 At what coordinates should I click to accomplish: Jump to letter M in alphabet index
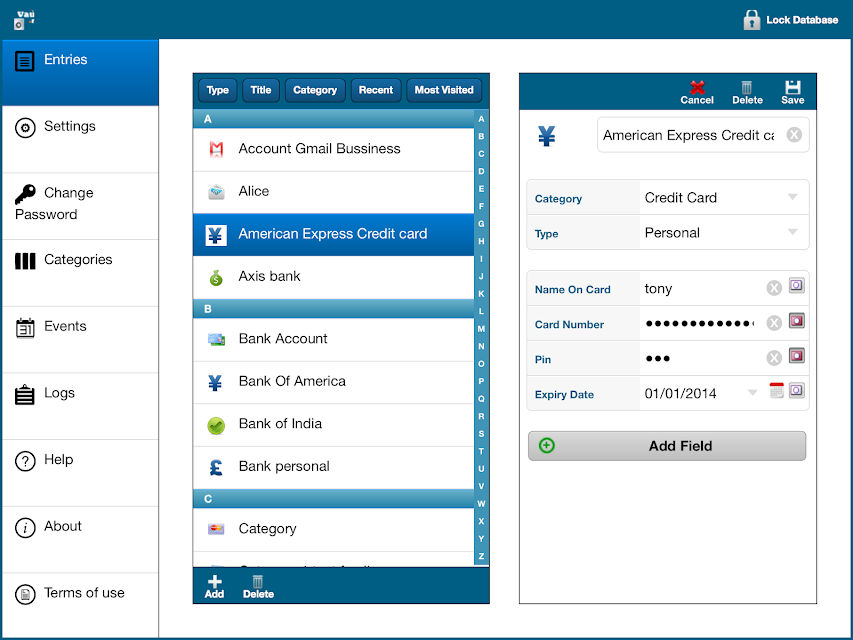481,329
